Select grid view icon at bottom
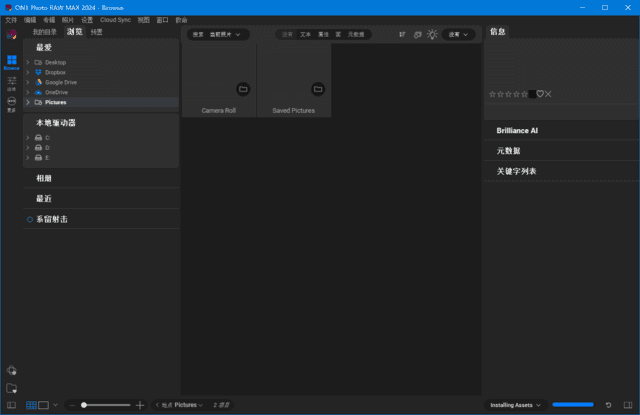 click(x=31, y=405)
